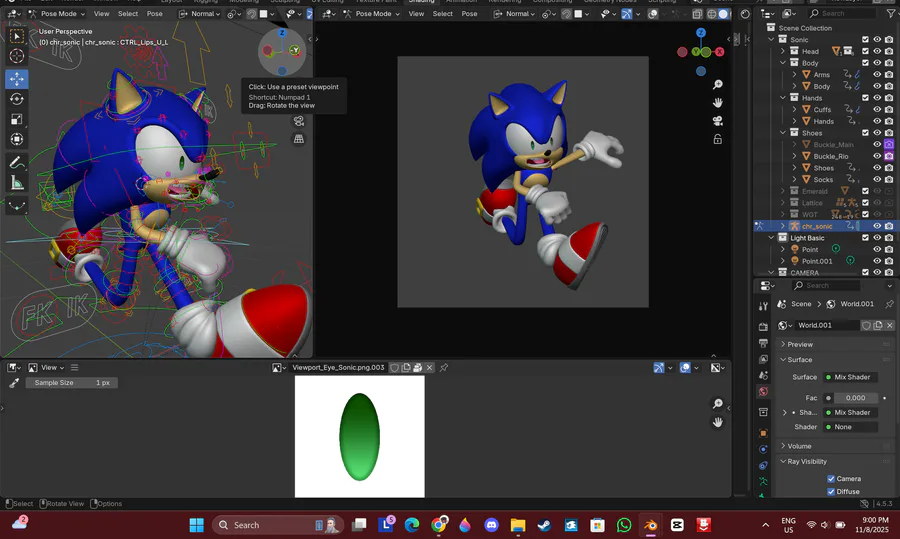Click the Shader None socket button
The image size is (900, 539).
851,427
